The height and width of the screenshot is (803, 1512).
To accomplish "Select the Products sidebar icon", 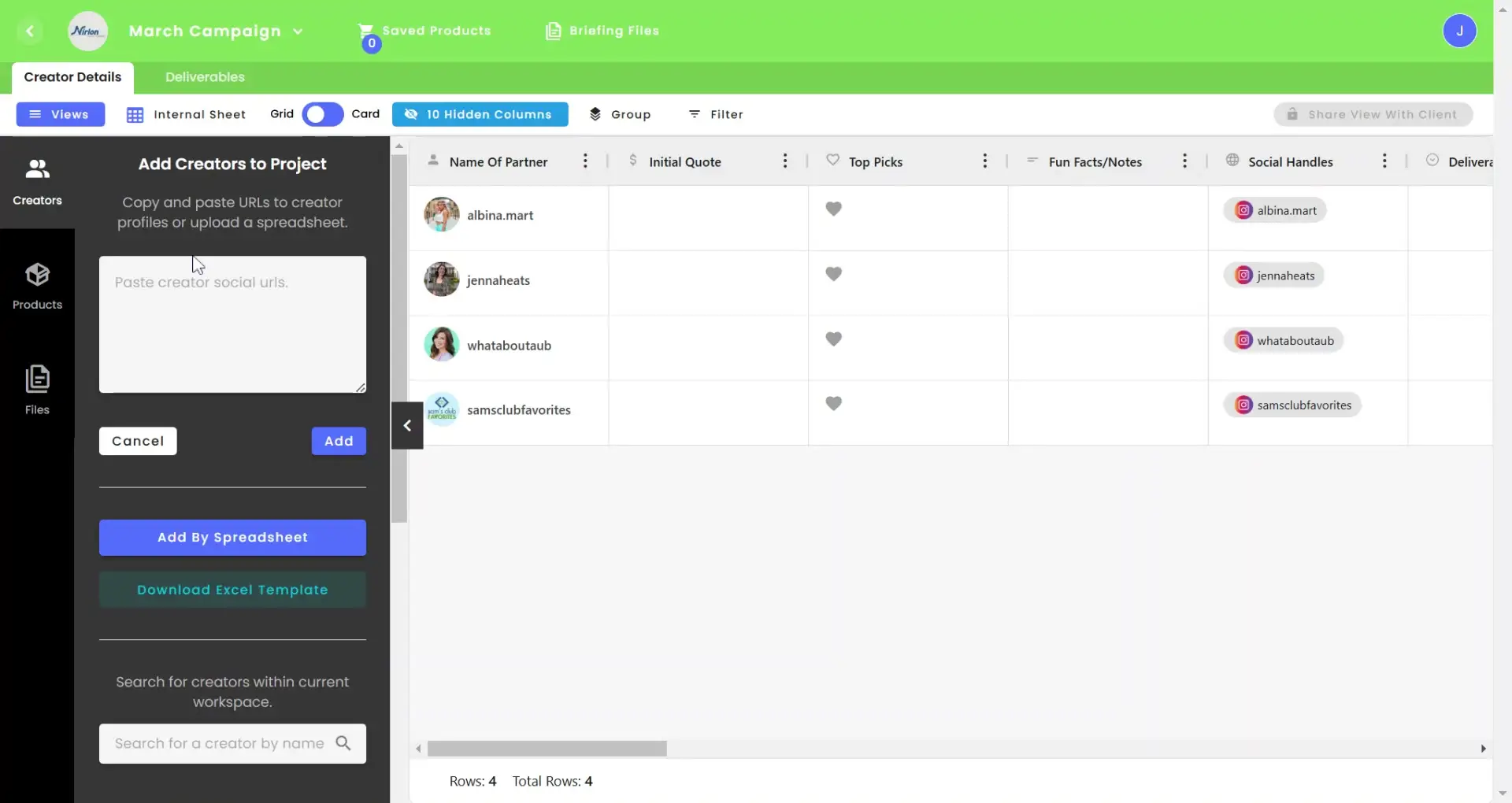I will [x=37, y=285].
